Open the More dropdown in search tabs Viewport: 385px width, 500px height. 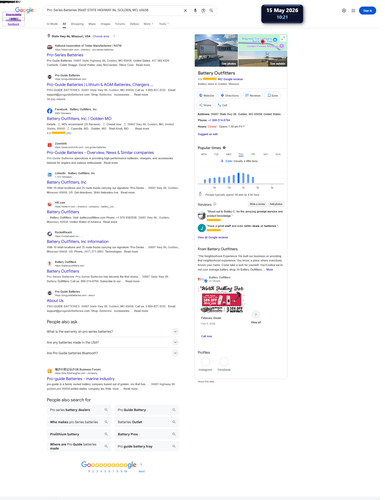[148, 24]
